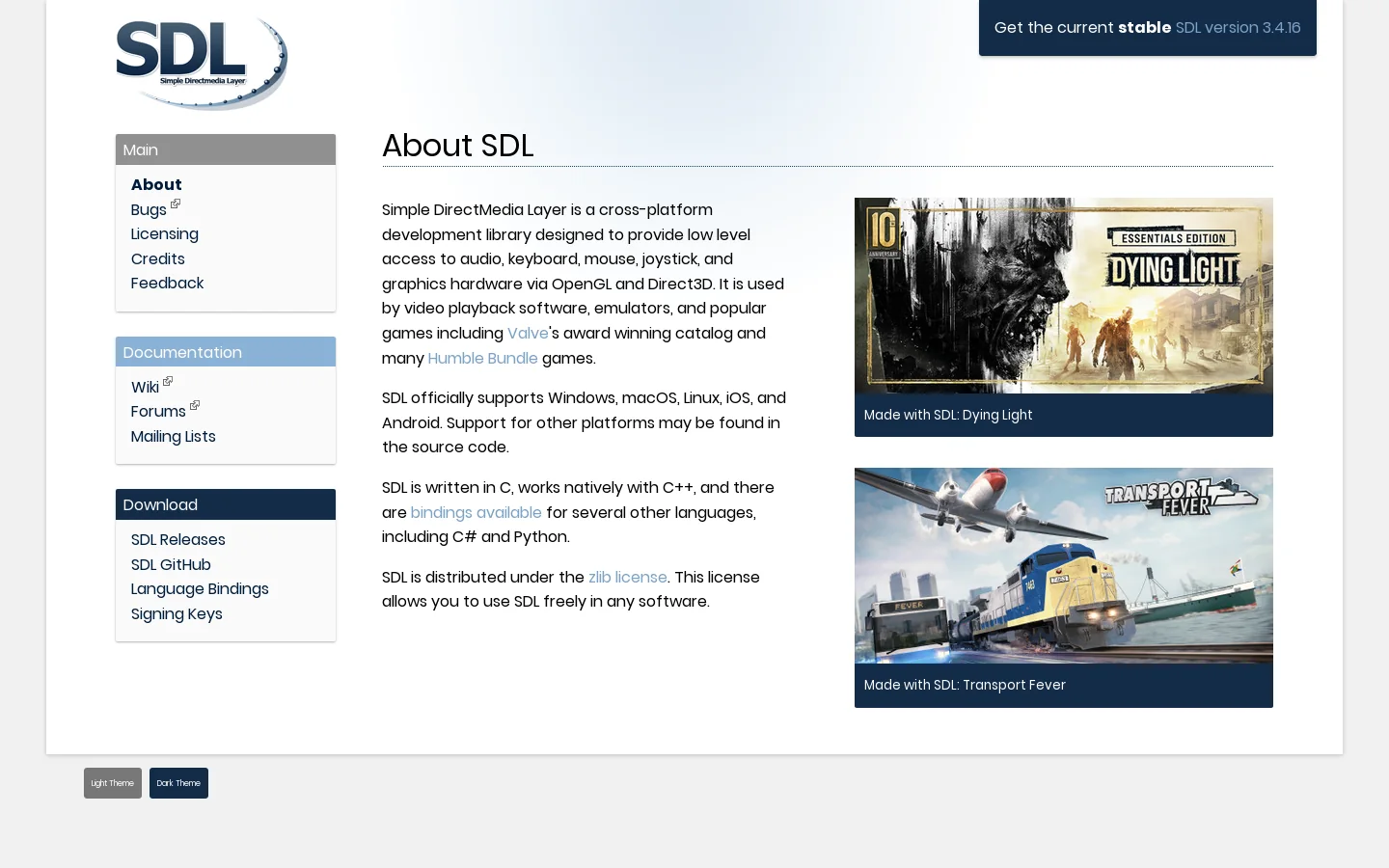Click the SDL logo
Image resolution: width=1389 pixels, height=868 pixels.
coord(202,64)
